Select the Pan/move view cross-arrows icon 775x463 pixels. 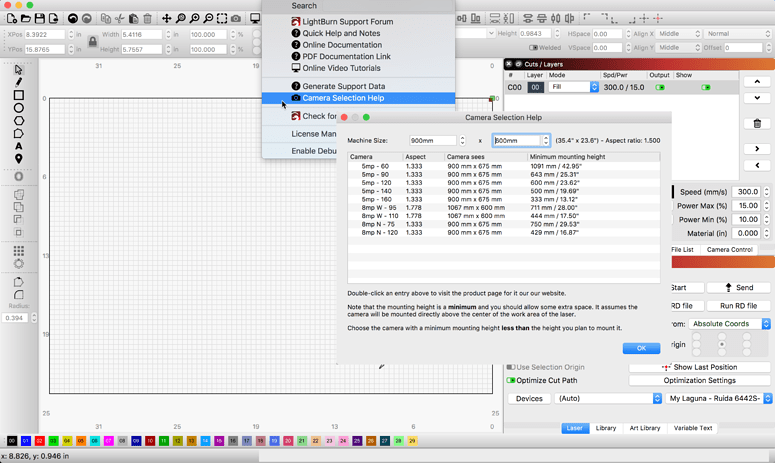167,19
